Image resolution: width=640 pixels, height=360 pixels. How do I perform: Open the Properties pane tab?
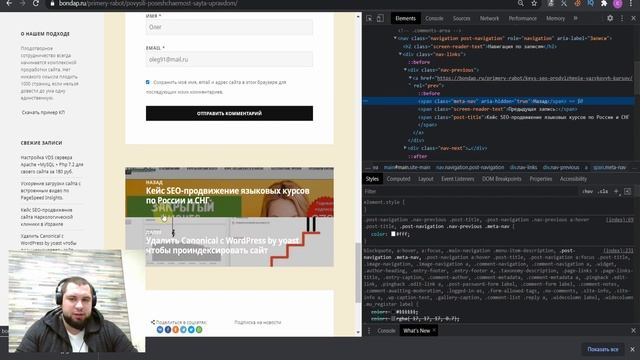pos(540,179)
